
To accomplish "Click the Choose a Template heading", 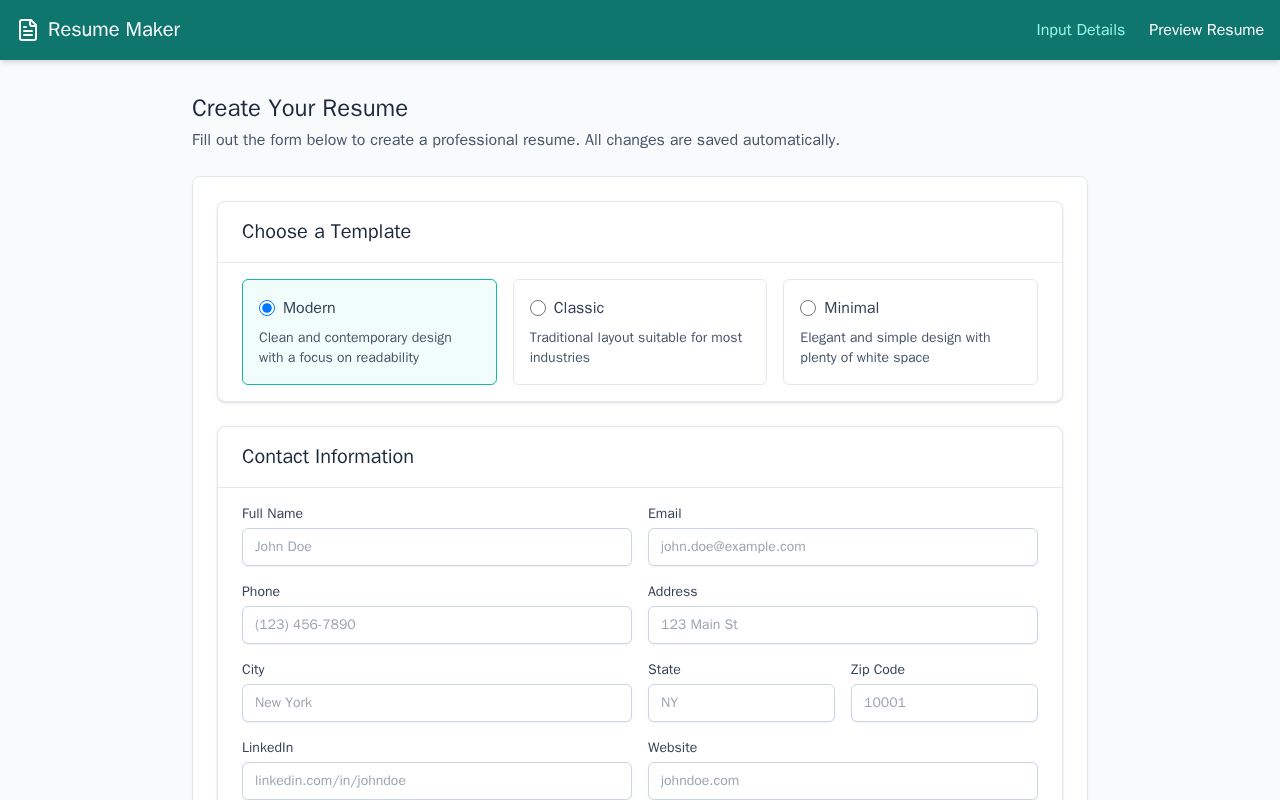I will tap(326, 232).
